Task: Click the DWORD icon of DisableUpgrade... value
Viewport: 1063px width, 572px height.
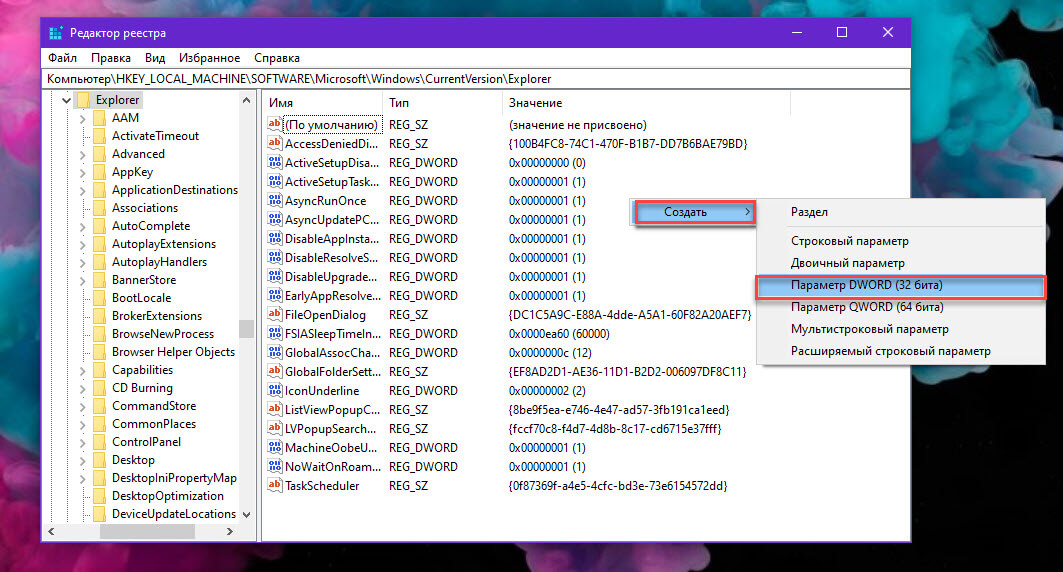Action: point(275,276)
